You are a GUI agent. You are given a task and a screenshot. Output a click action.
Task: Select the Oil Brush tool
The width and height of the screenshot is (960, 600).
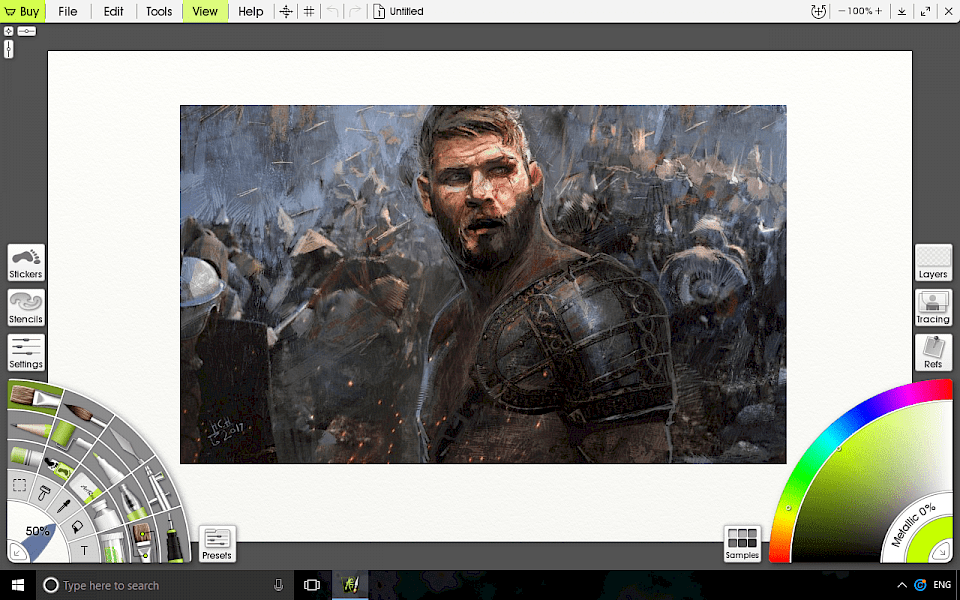click(x=36, y=399)
